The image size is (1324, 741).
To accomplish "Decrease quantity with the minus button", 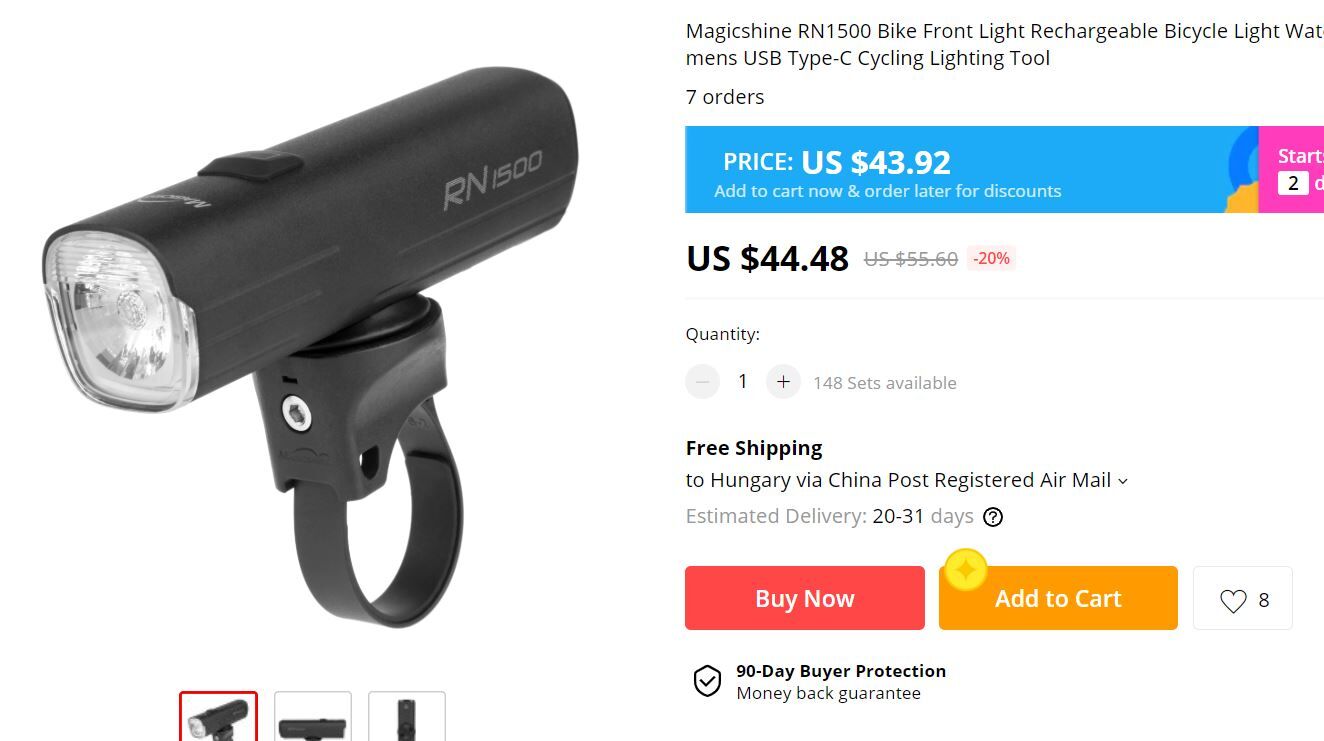I will [703, 381].
